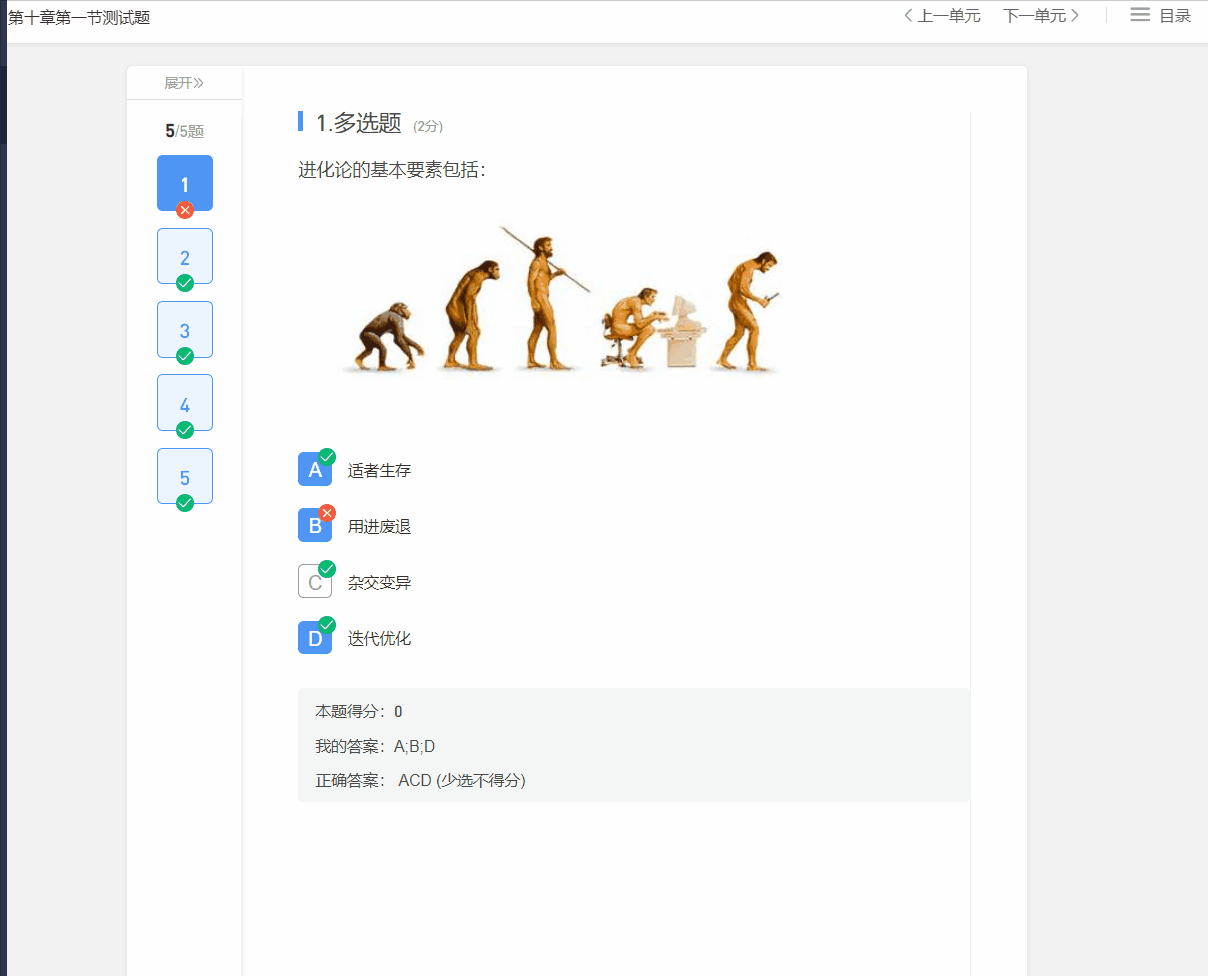The height and width of the screenshot is (976, 1208).
Task: Click 我的答案 A;B;D line
Action: tap(375, 746)
